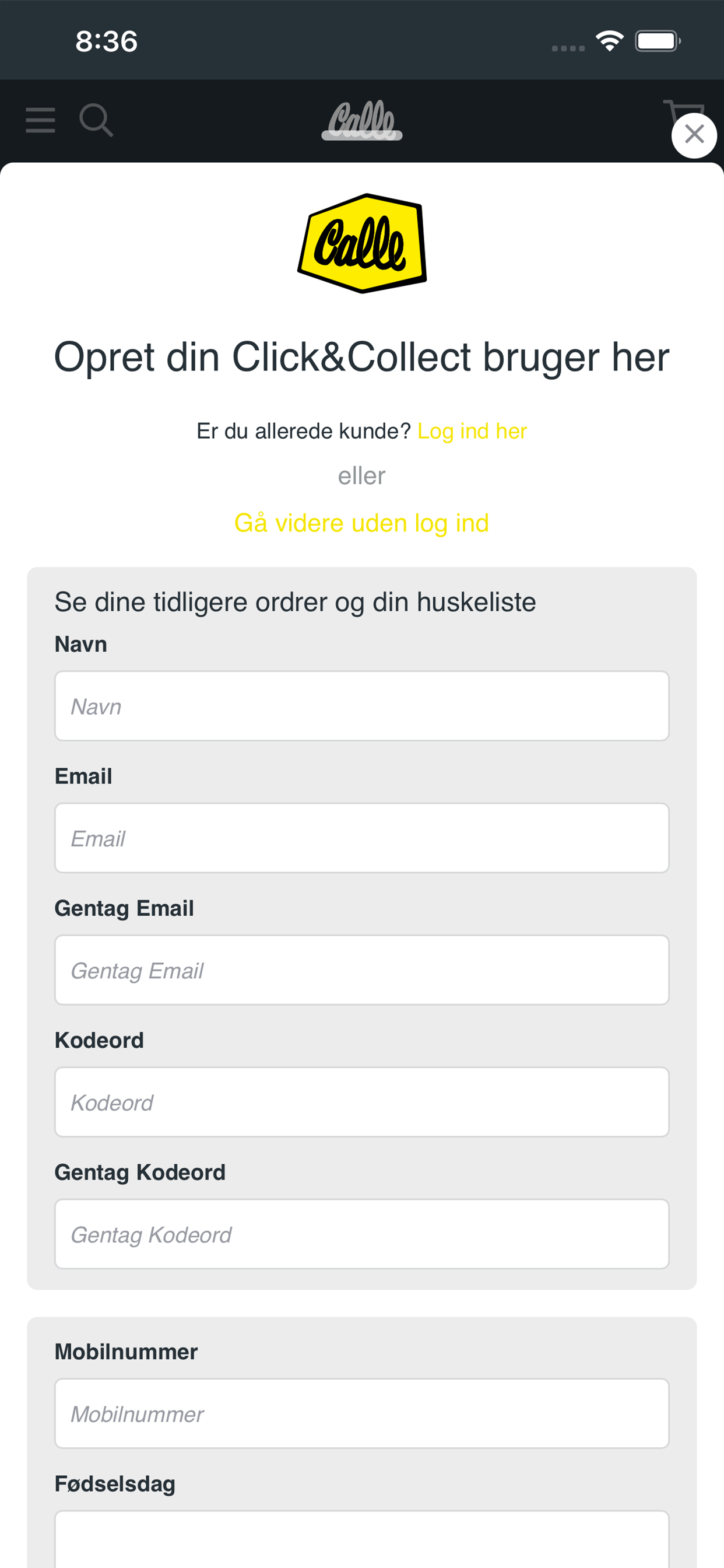
Task: Select the Email text field
Action: (x=362, y=838)
